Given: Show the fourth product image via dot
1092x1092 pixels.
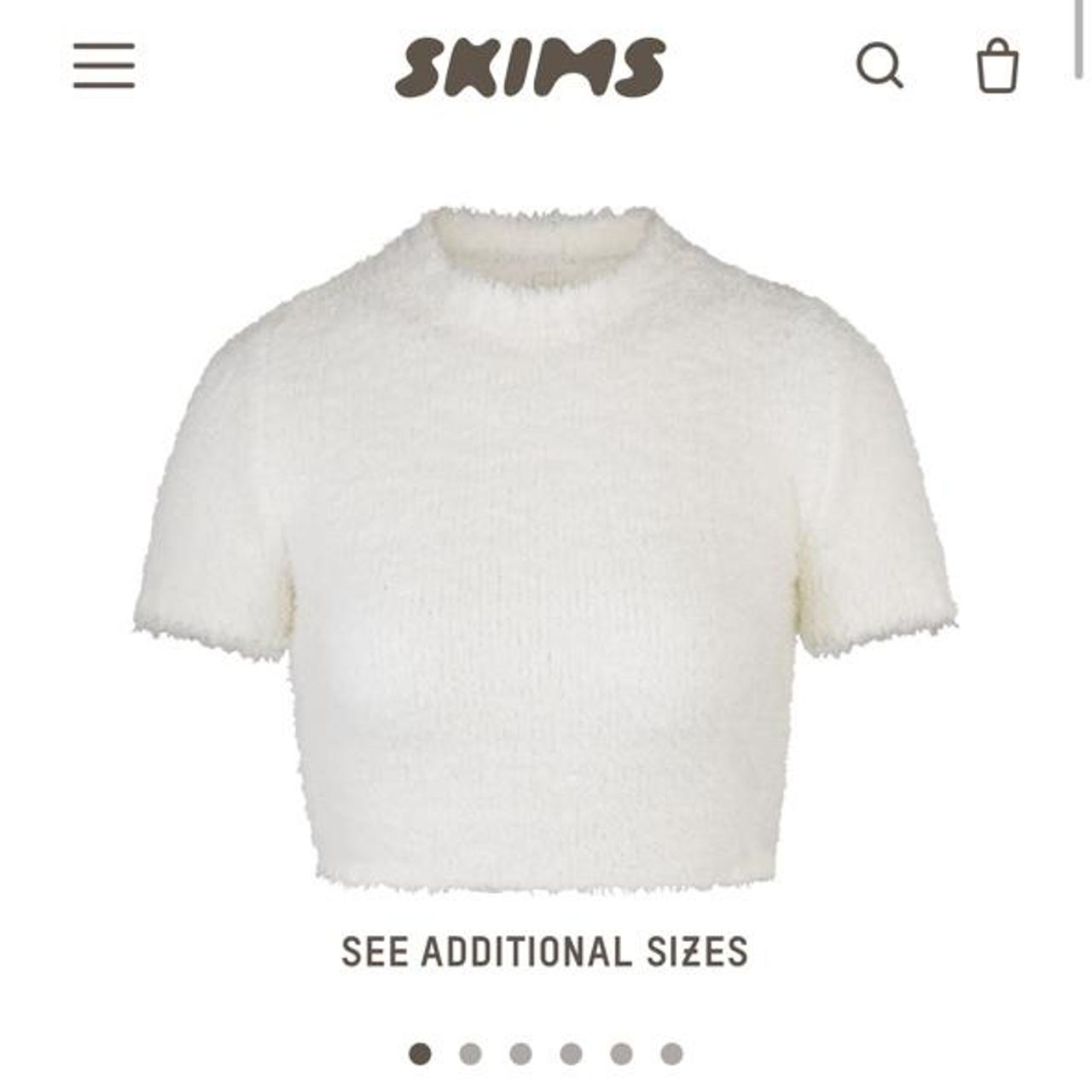Looking at the screenshot, I should pos(571,1054).
